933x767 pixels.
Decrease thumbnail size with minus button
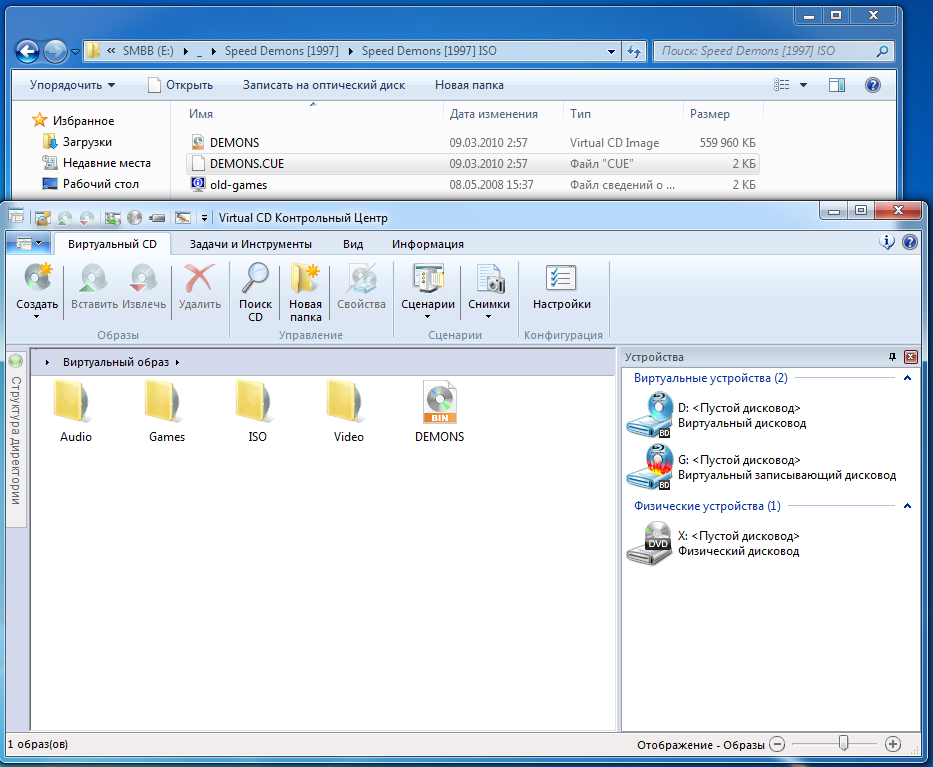pos(777,744)
